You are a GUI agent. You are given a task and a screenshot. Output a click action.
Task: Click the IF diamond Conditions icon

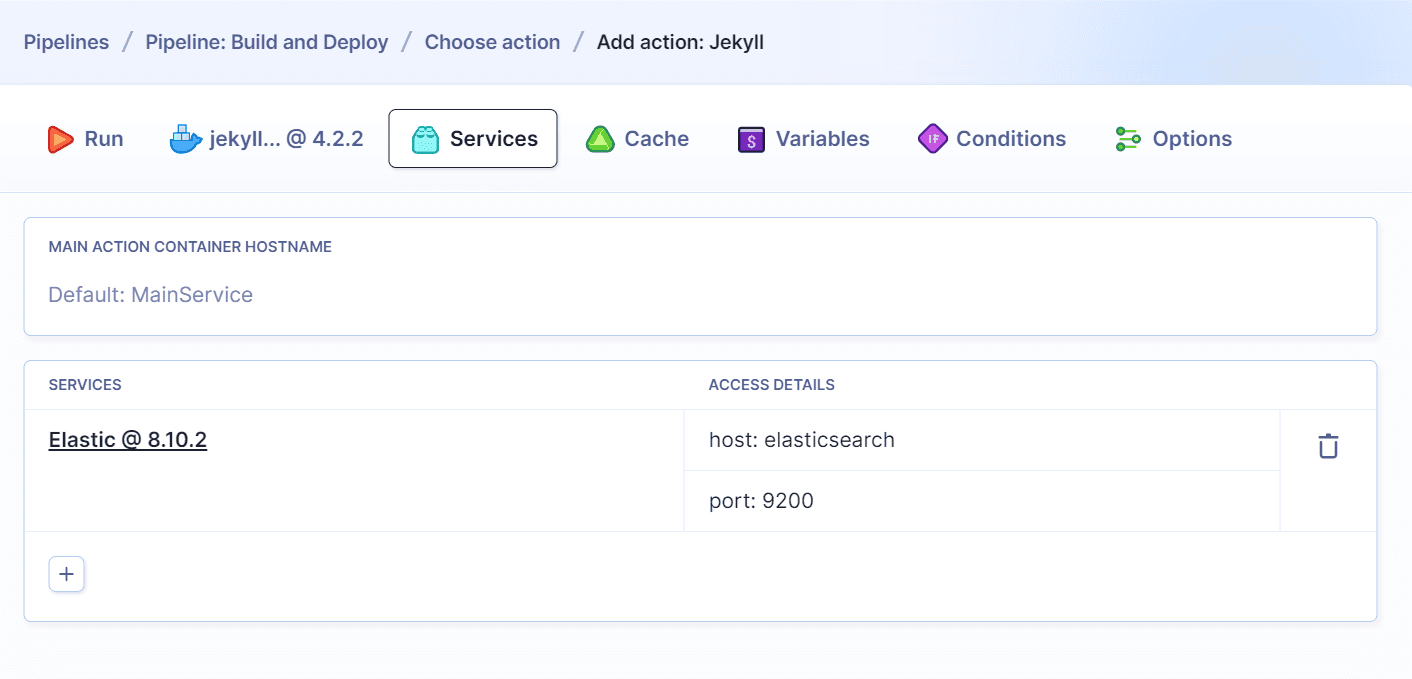point(931,138)
